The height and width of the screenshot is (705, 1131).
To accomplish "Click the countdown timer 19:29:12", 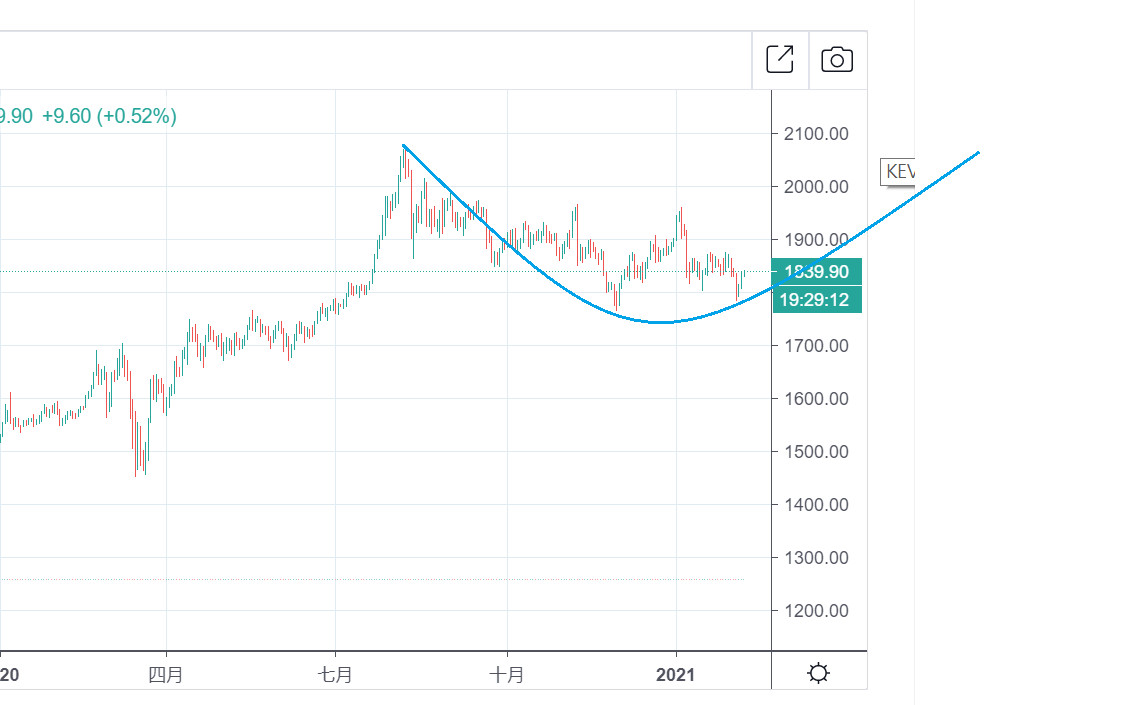I will coord(817,299).
